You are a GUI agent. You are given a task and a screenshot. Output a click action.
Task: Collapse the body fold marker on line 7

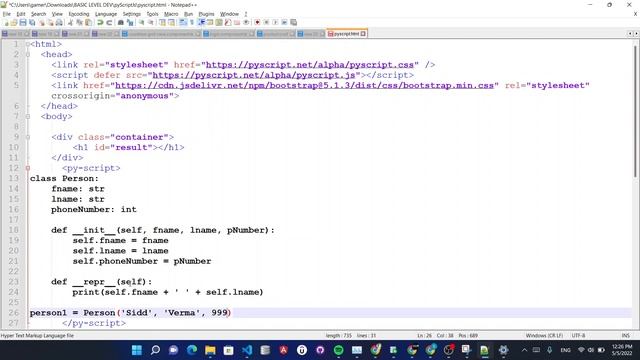pos(28,116)
